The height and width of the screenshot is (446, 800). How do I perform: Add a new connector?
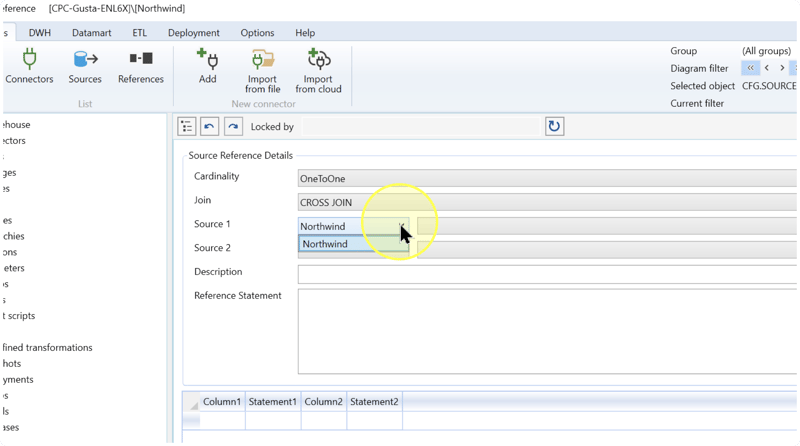coord(208,65)
